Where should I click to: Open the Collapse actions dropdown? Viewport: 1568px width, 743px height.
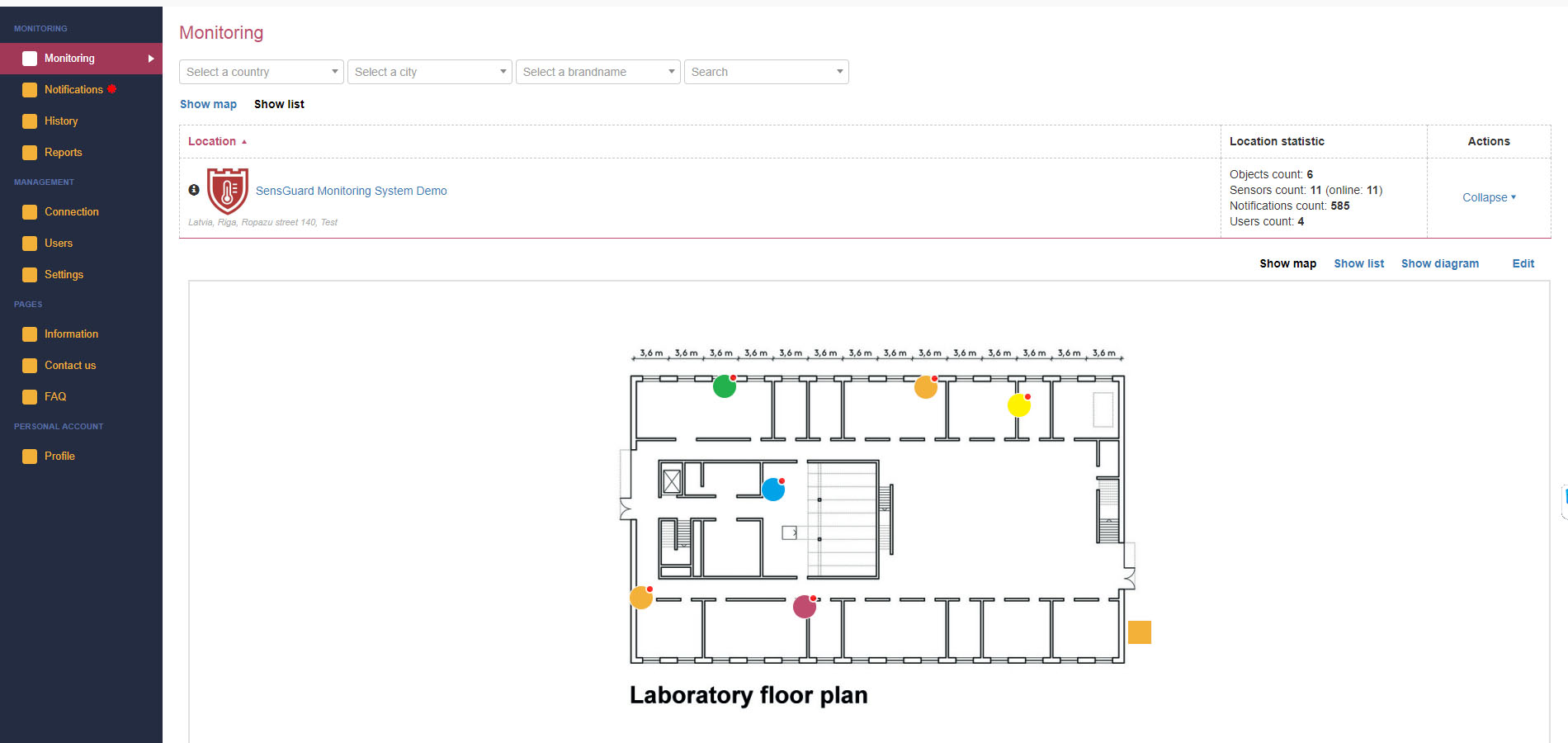(1488, 197)
